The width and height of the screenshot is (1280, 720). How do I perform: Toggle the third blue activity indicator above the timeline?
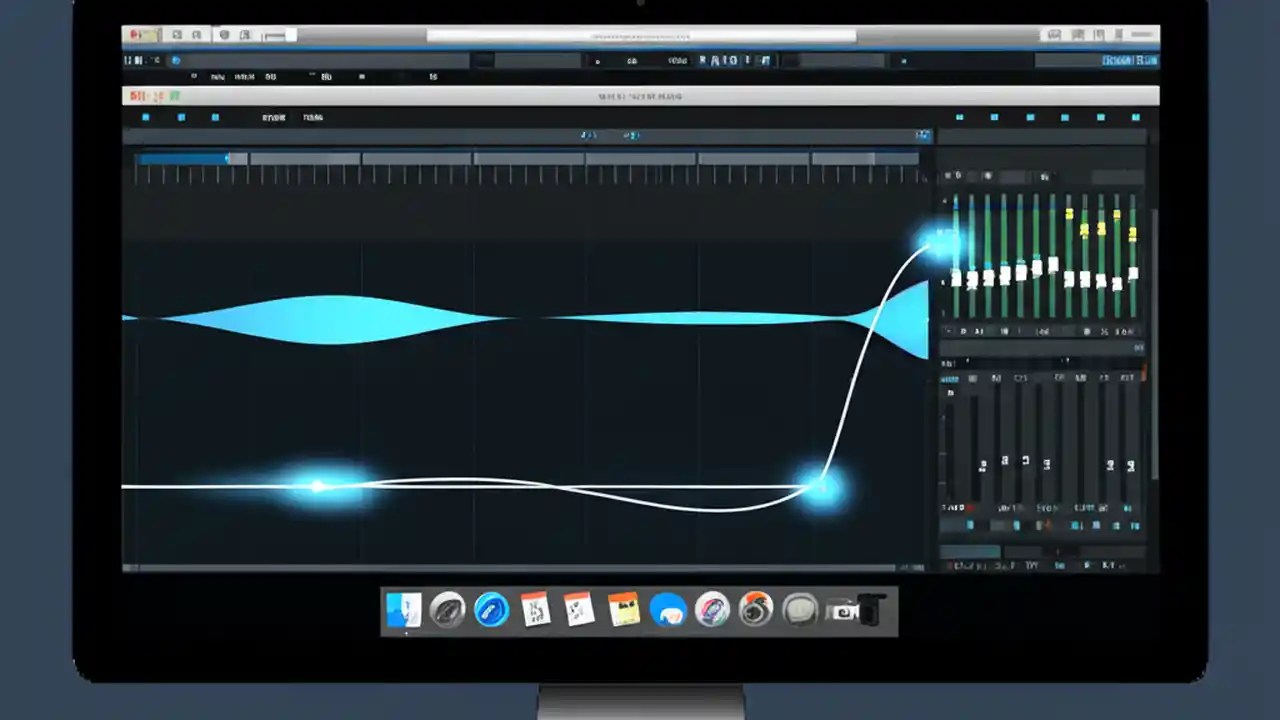215,117
